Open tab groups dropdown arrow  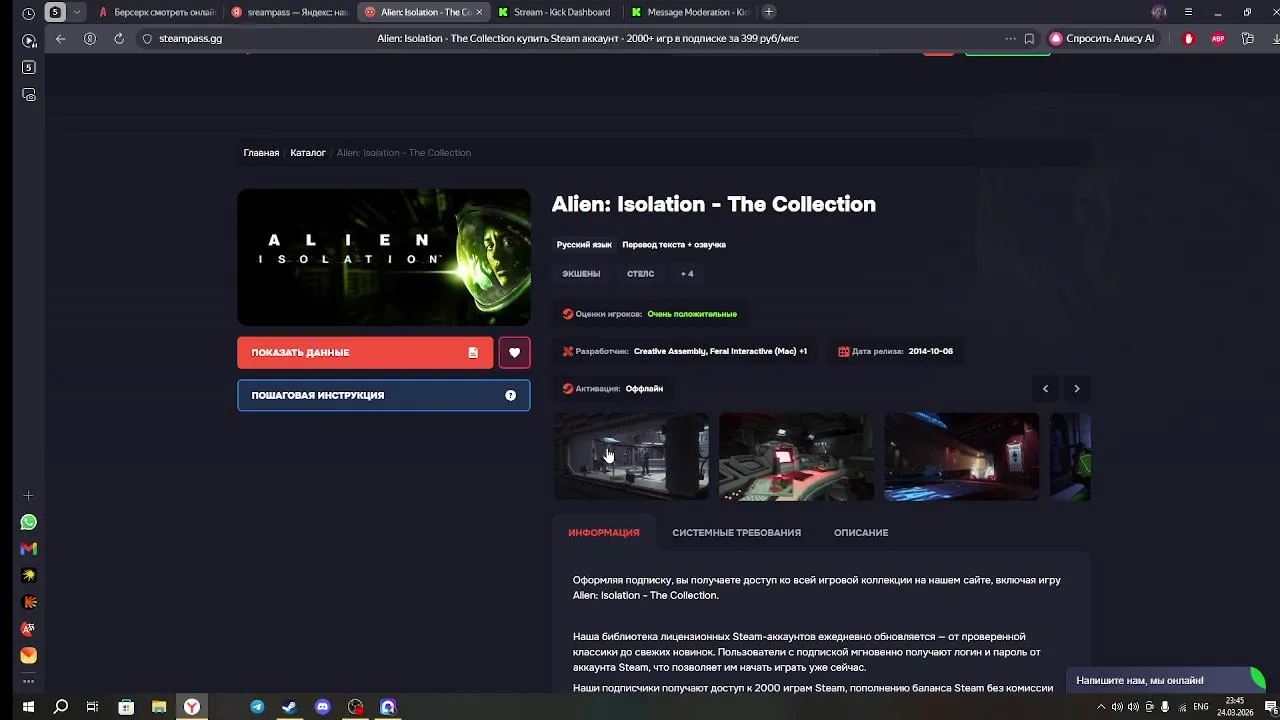pos(76,12)
